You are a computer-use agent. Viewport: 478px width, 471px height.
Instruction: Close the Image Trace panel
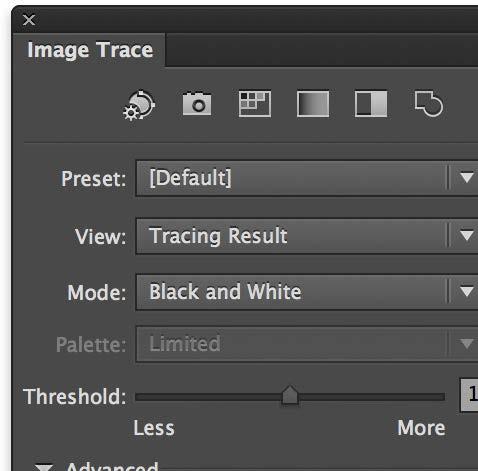tap(29, 20)
